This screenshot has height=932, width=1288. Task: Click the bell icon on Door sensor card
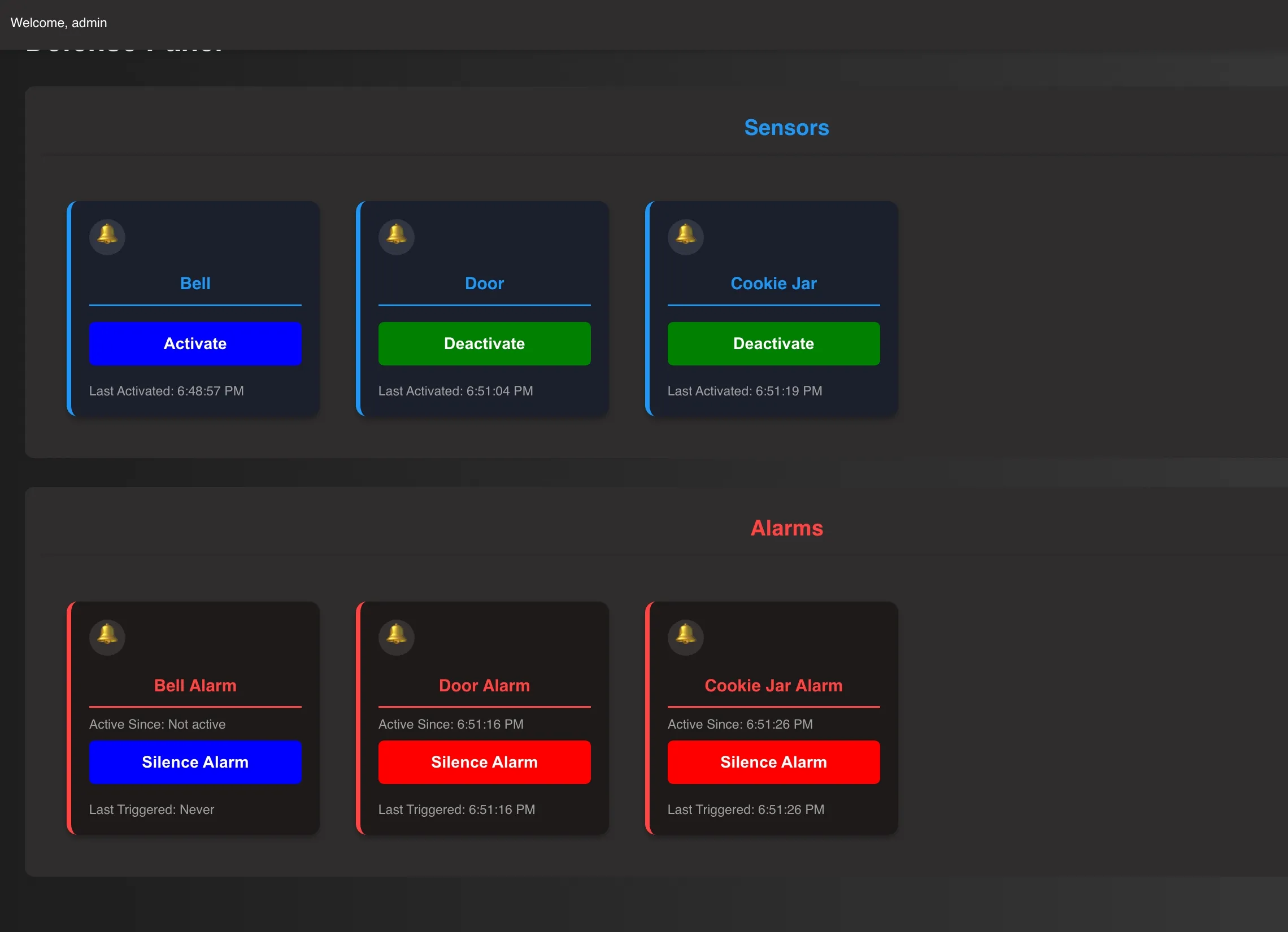click(x=396, y=236)
